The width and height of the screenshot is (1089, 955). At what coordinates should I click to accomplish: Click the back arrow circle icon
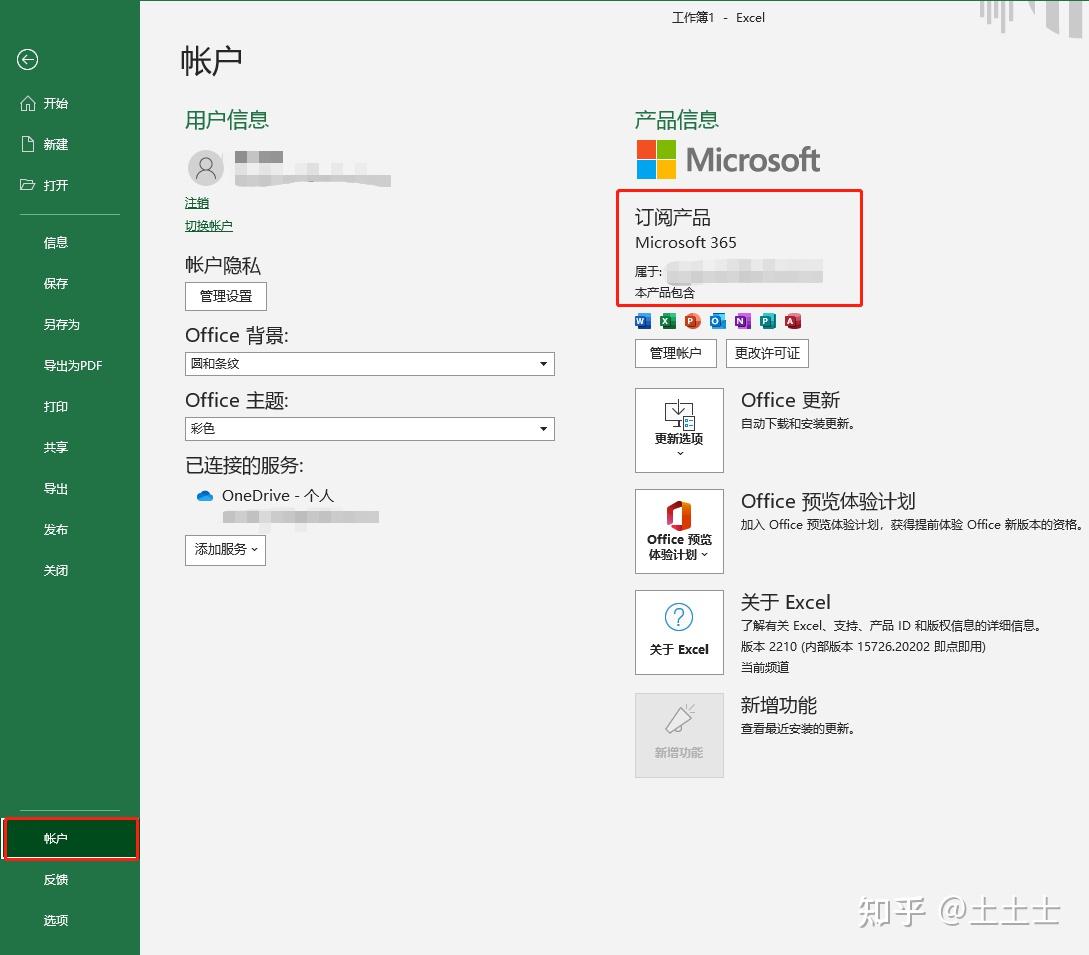click(x=27, y=60)
